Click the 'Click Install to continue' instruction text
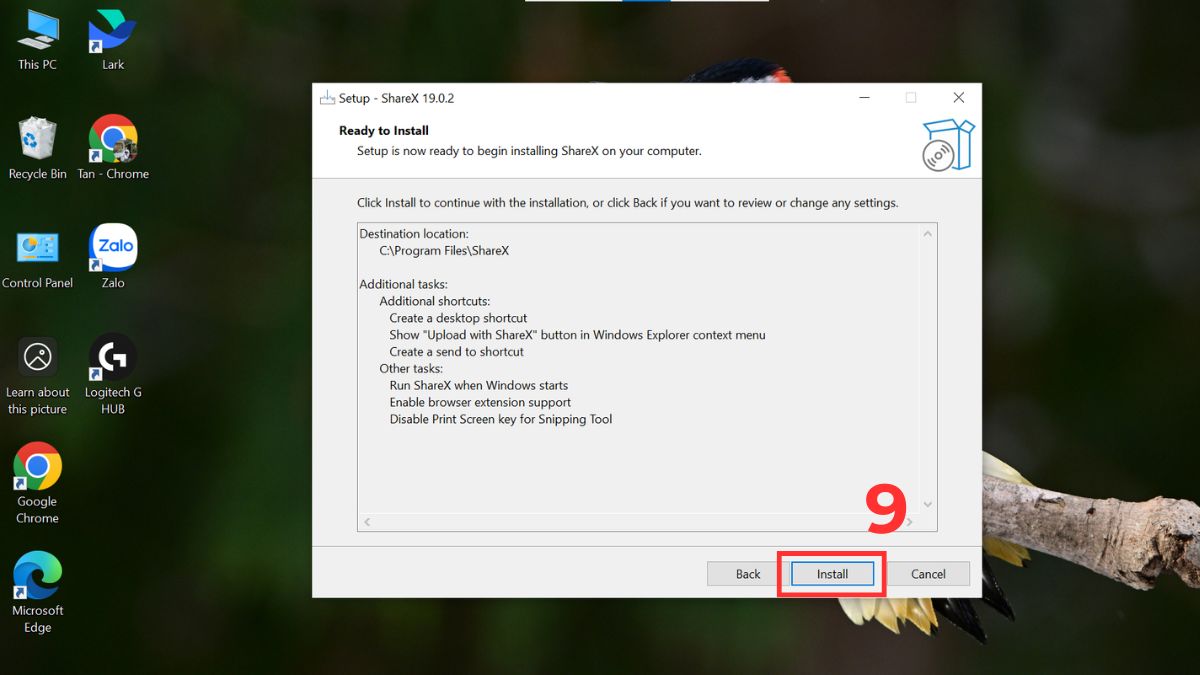Viewport: 1200px width, 675px height. [x=628, y=203]
